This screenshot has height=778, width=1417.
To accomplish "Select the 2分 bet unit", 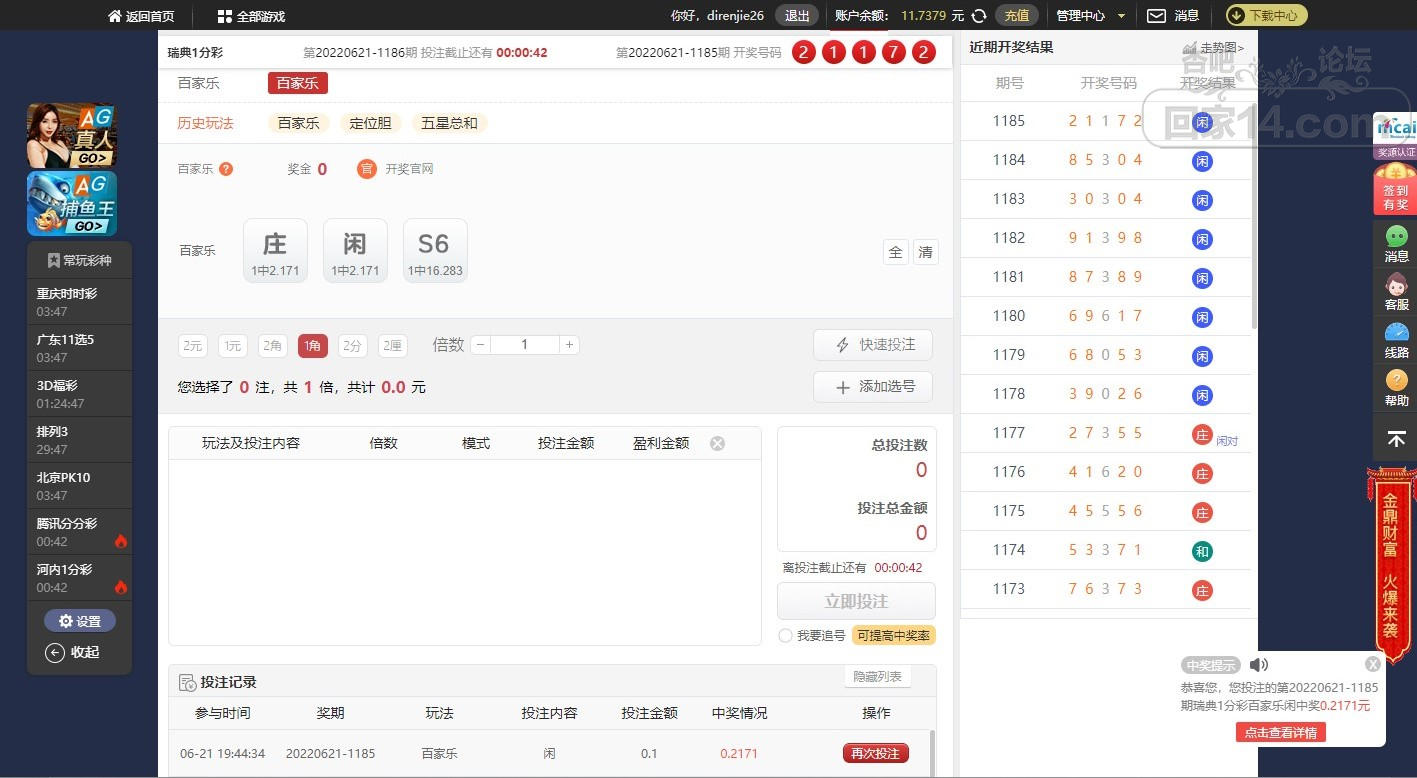I will pos(352,346).
